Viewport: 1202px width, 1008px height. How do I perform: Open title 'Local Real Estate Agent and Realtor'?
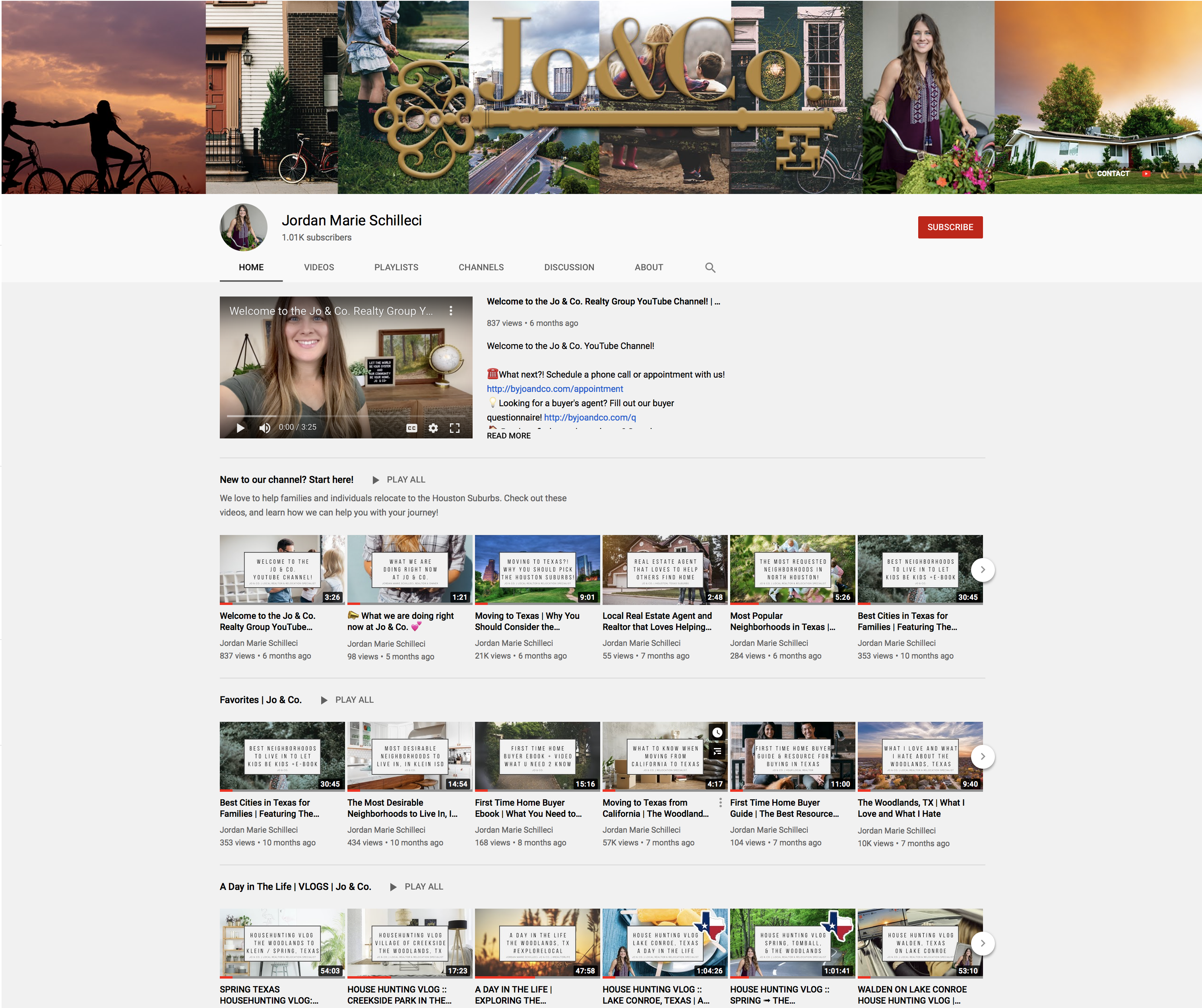[x=657, y=622]
